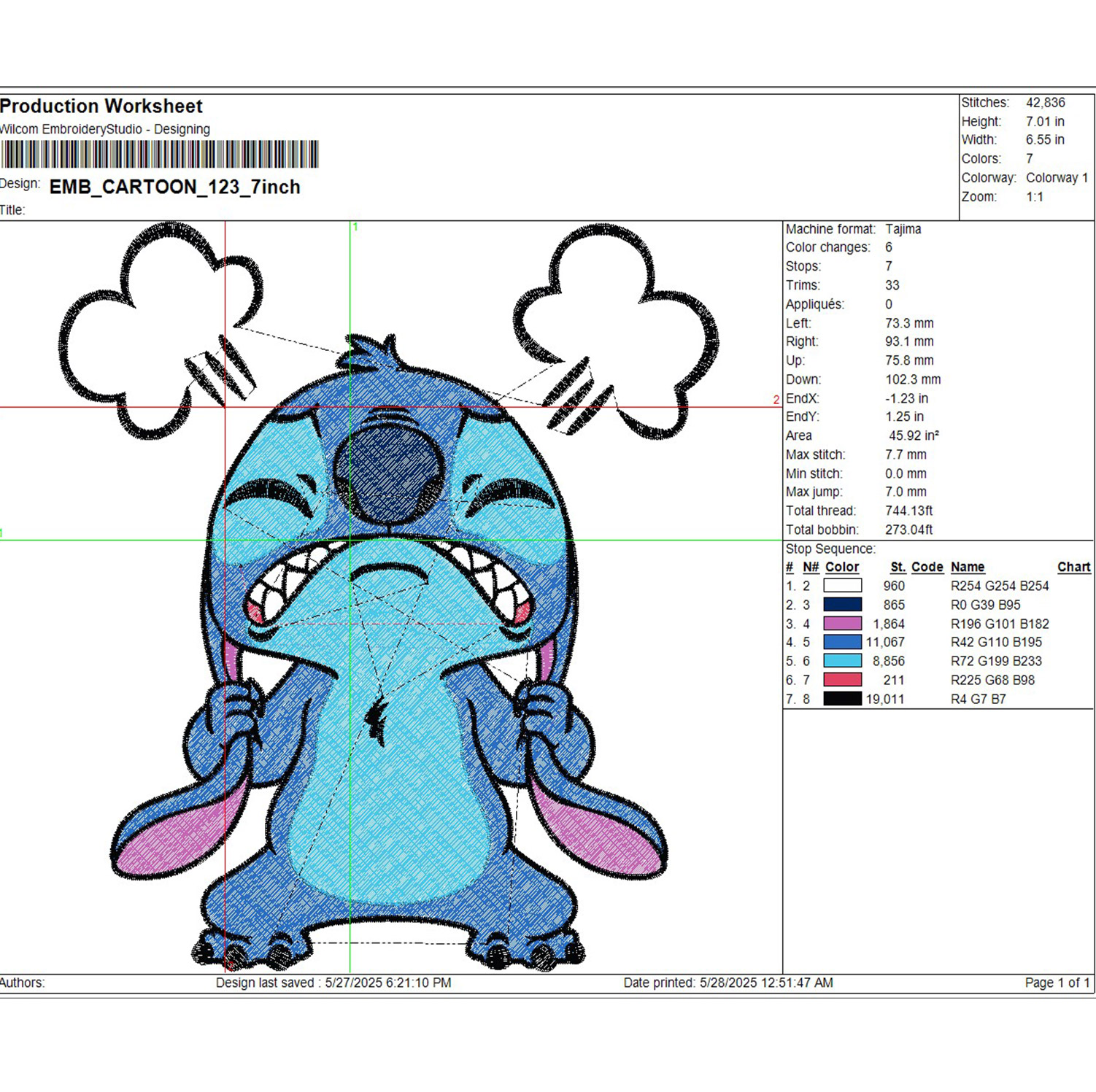Pick the purple color swatch in stop 3

click(842, 624)
